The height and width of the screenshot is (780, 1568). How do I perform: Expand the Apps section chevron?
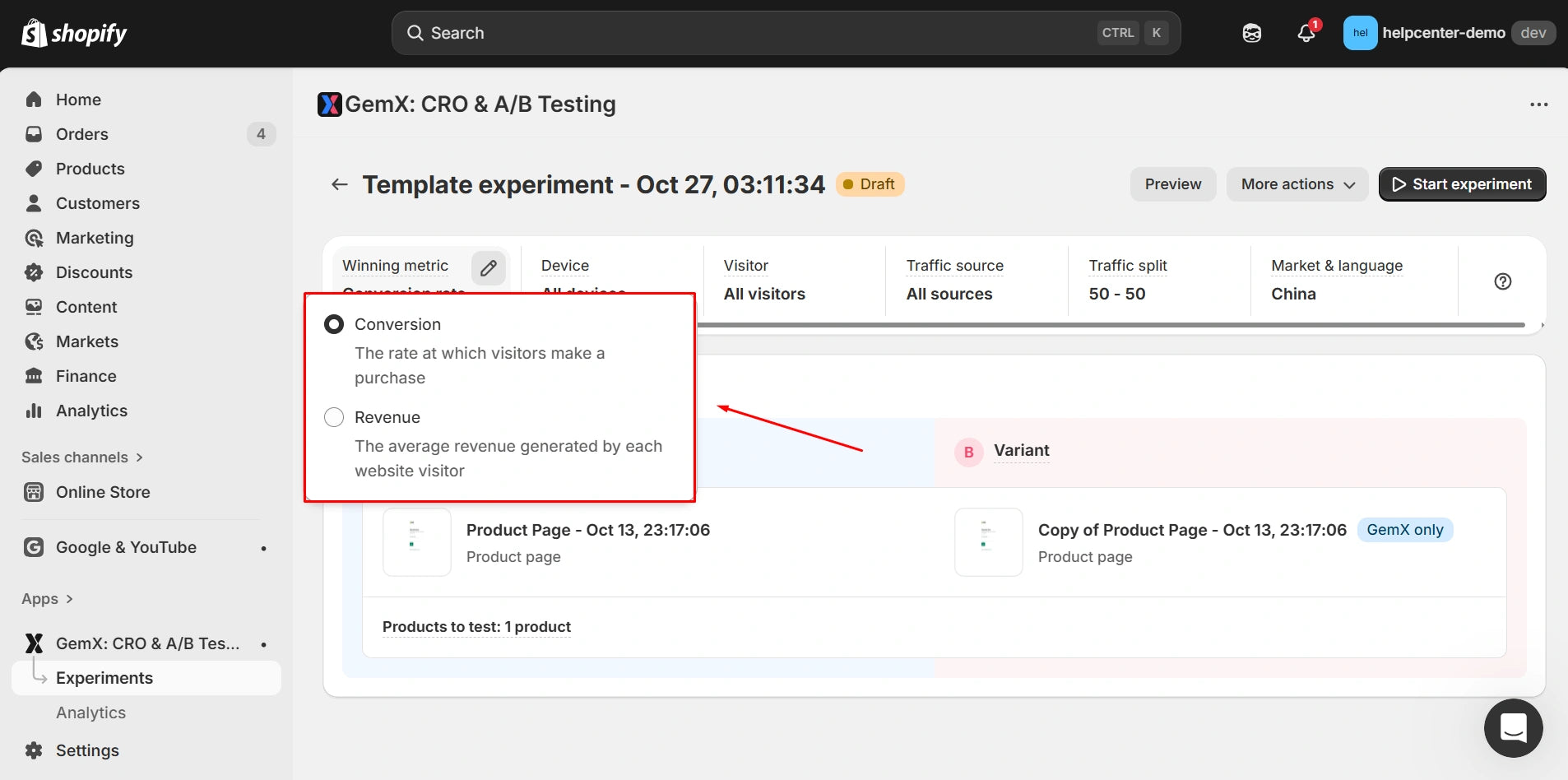pyautogui.click(x=69, y=599)
